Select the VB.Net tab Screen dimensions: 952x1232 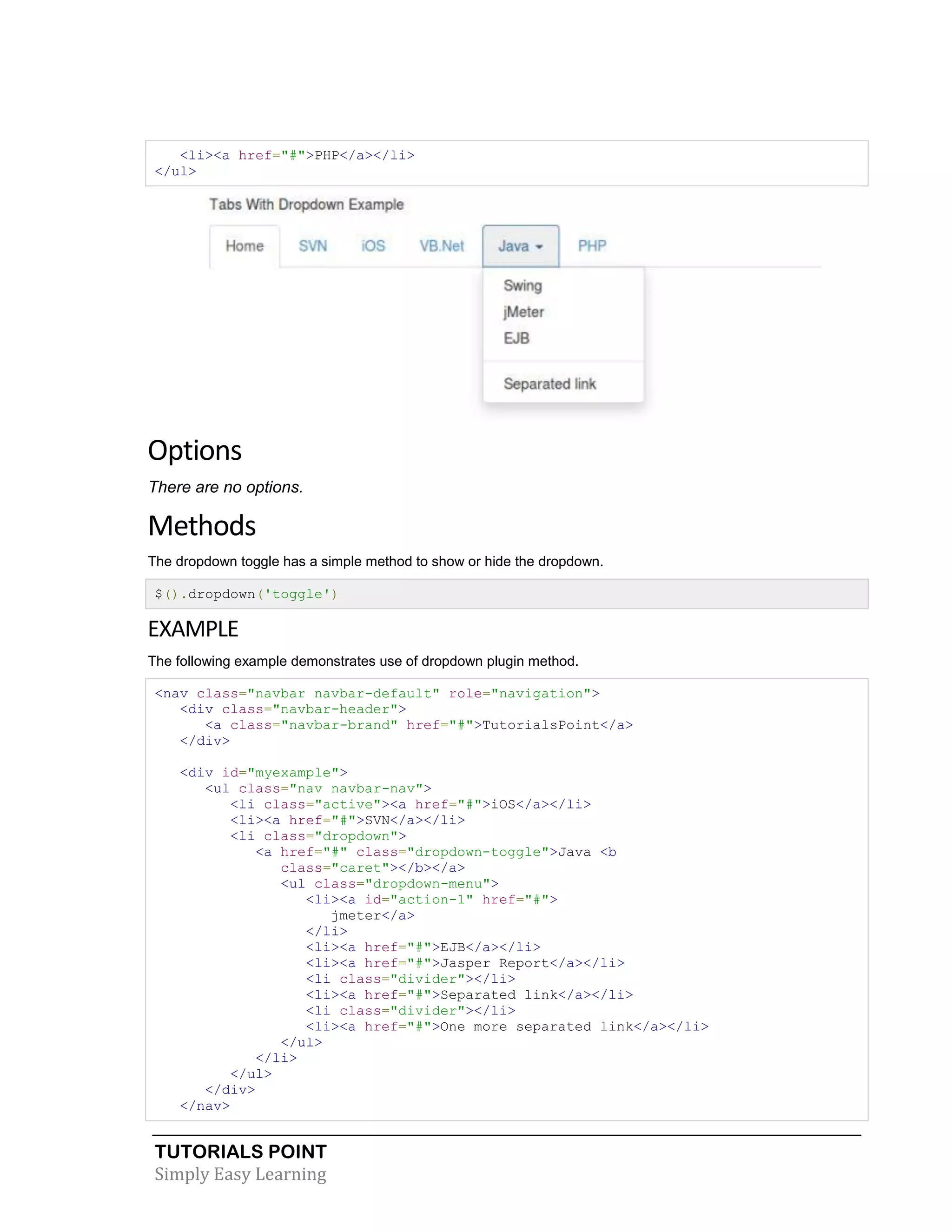pos(442,246)
